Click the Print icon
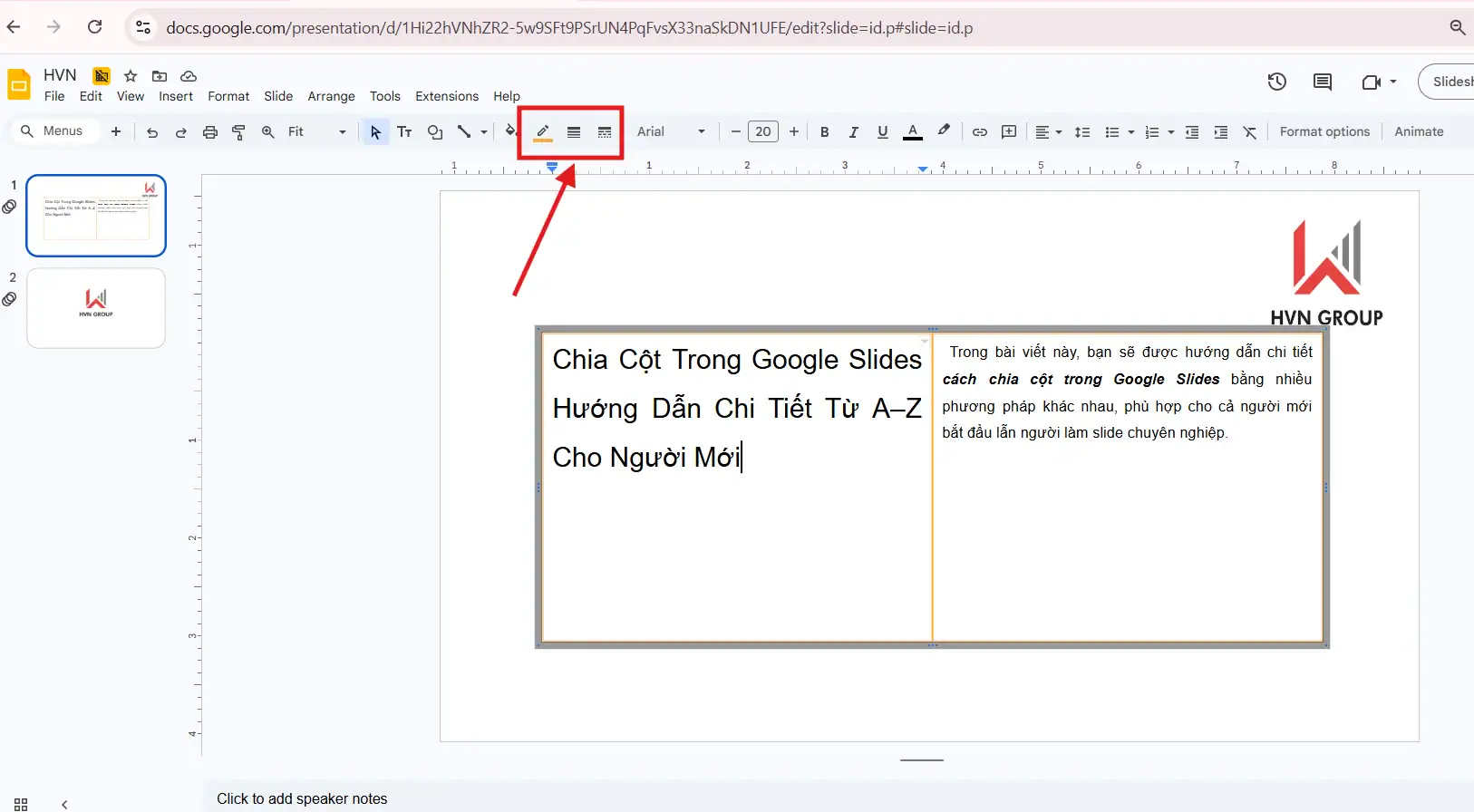The width and height of the screenshot is (1474, 812). click(x=210, y=132)
